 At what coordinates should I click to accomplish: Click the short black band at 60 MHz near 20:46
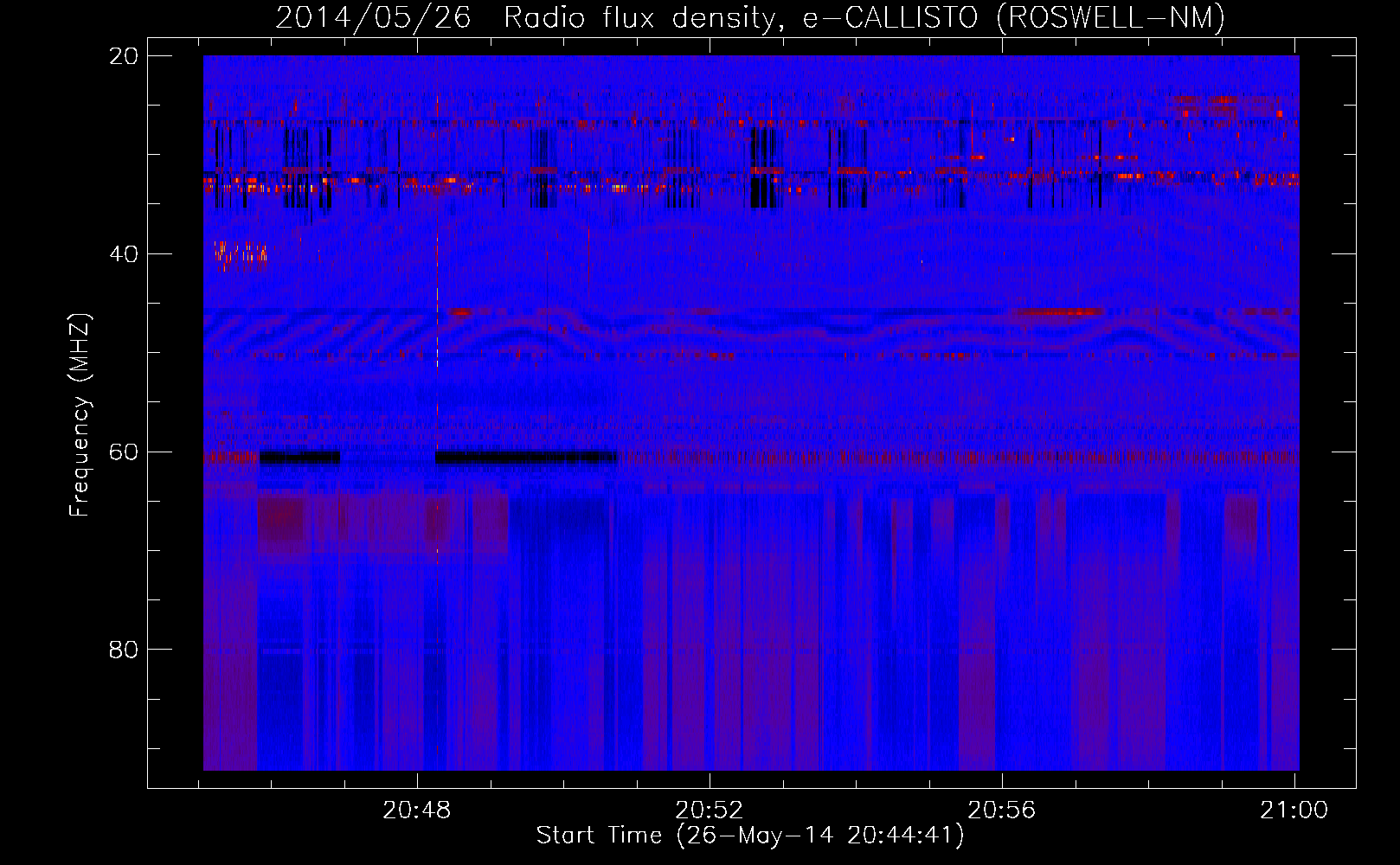[x=299, y=458]
